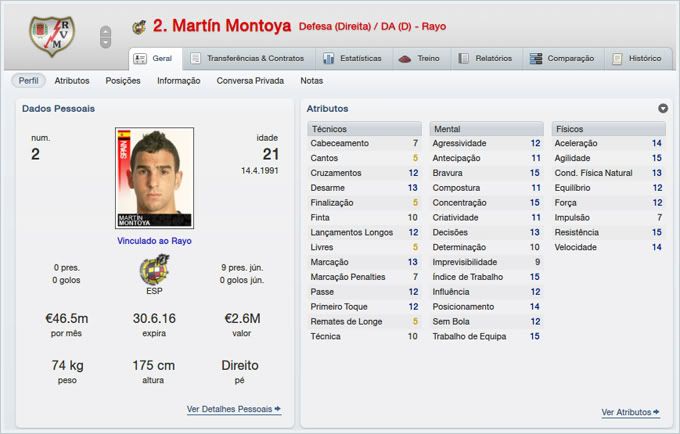The height and width of the screenshot is (434, 680).
Task: Expand the Atributos panel dropdown arrow
Action: (x=662, y=108)
